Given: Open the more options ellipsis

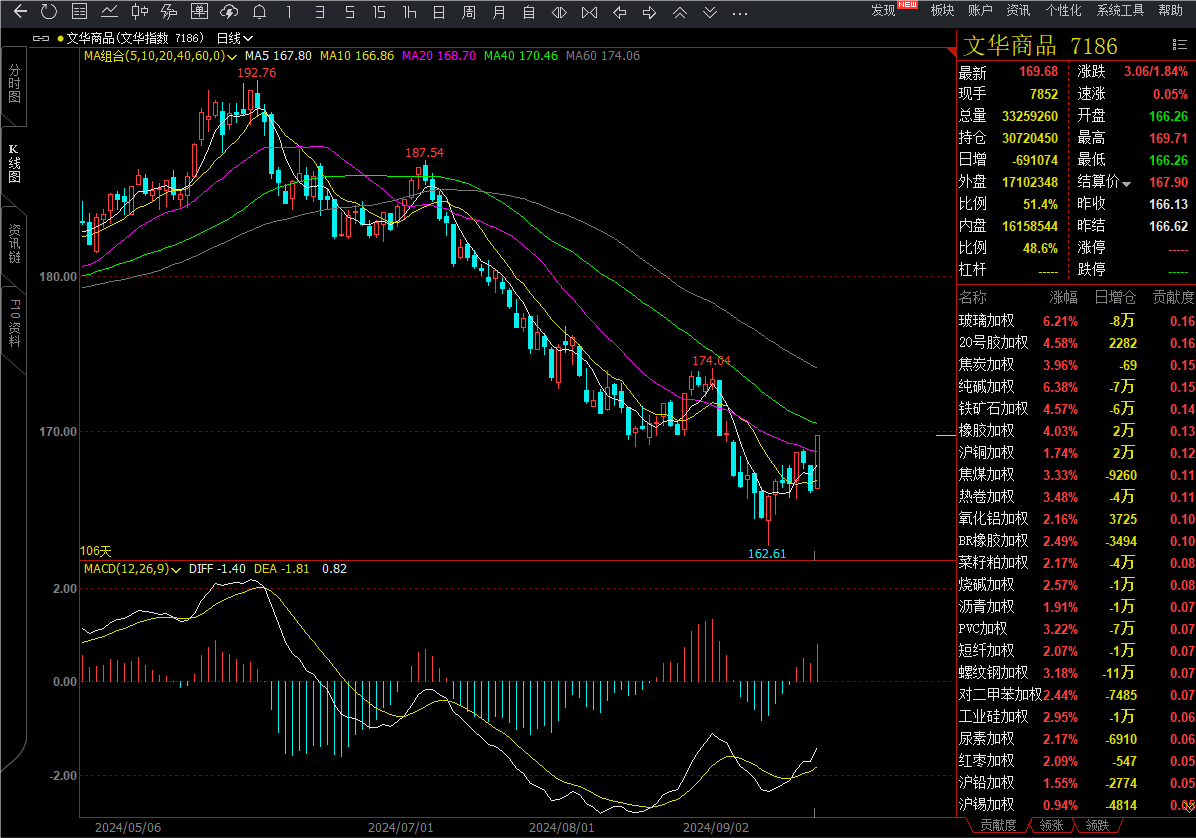Looking at the screenshot, I should [739, 13].
